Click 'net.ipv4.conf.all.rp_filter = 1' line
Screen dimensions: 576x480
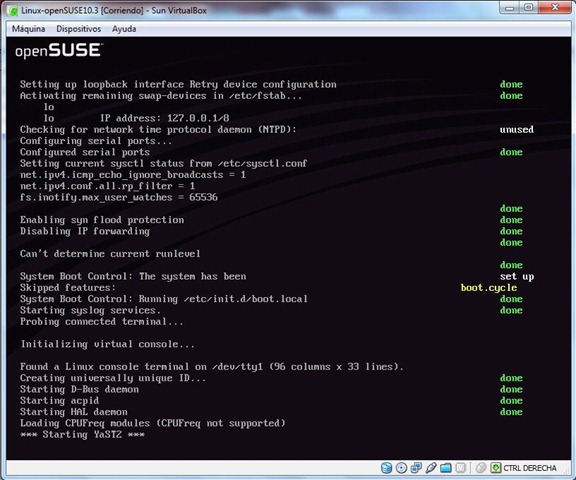[107, 186]
